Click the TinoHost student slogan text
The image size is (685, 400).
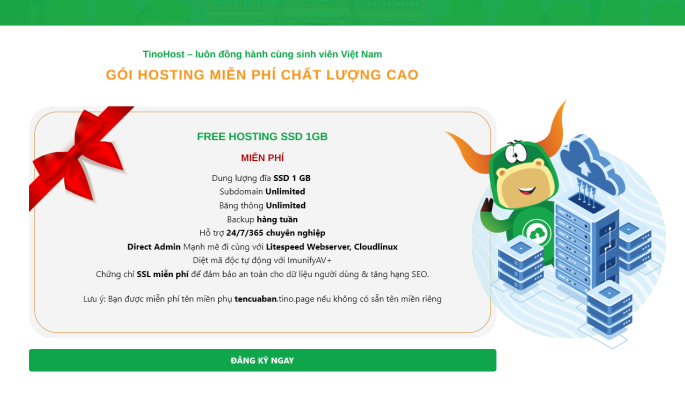(x=262, y=54)
